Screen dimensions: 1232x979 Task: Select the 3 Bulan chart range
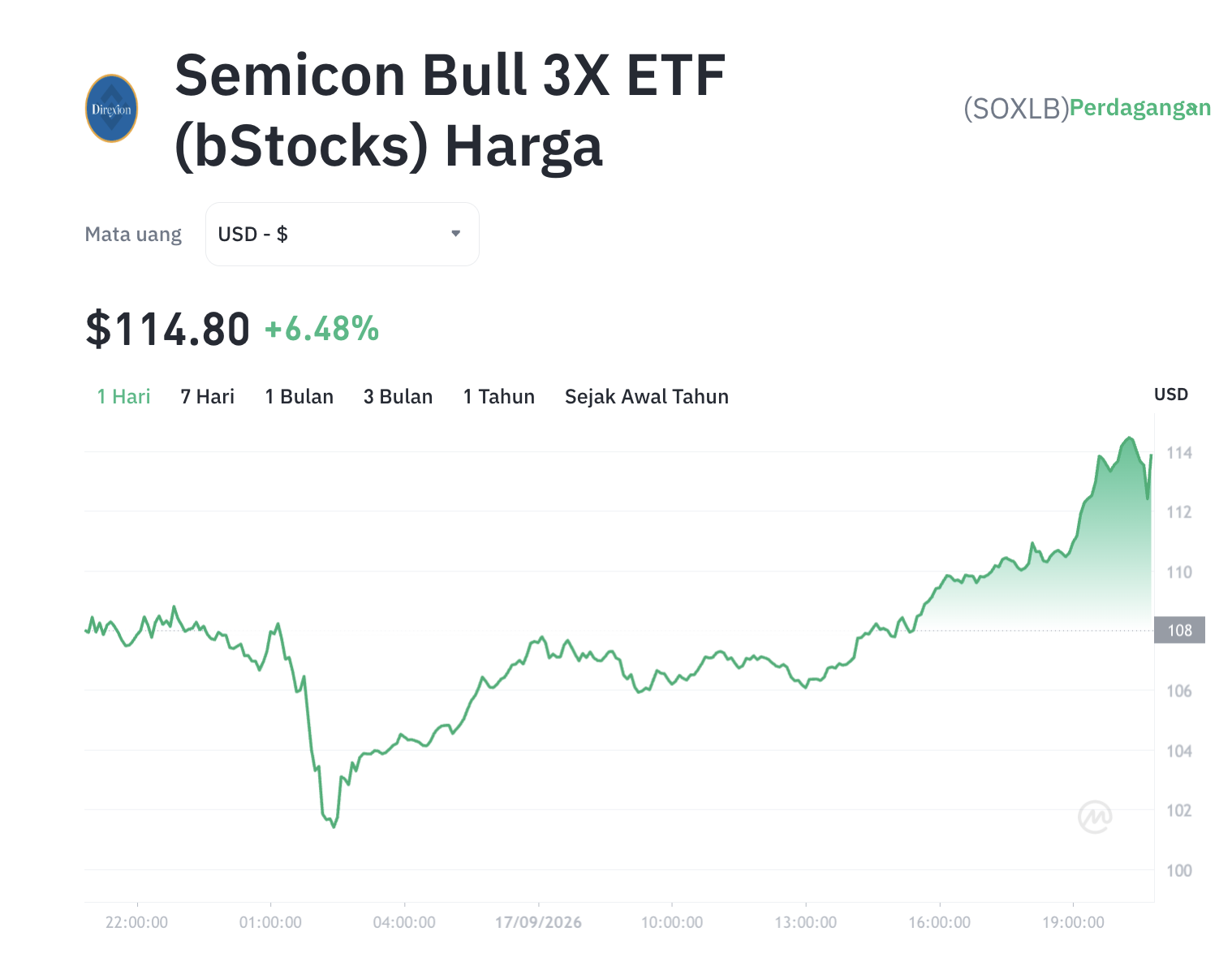(398, 396)
